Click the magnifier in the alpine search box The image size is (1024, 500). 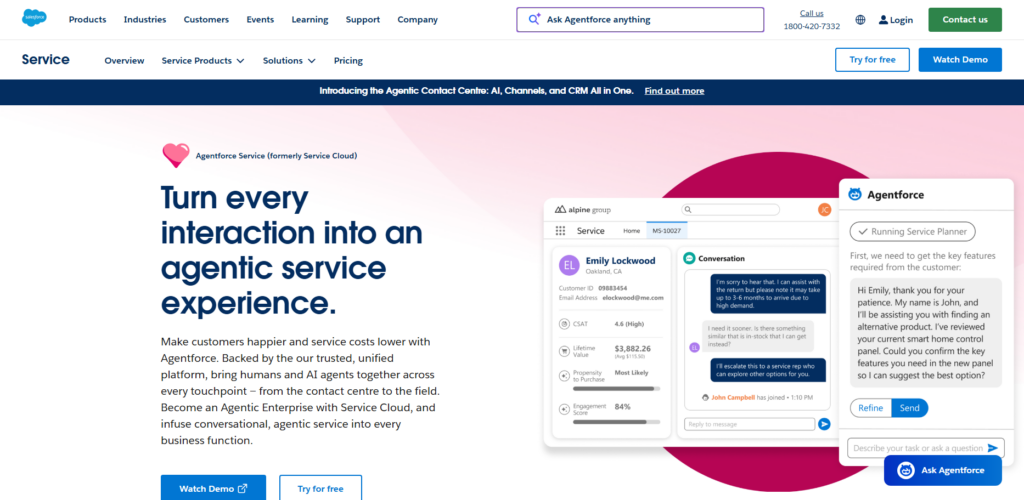tap(688, 210)
